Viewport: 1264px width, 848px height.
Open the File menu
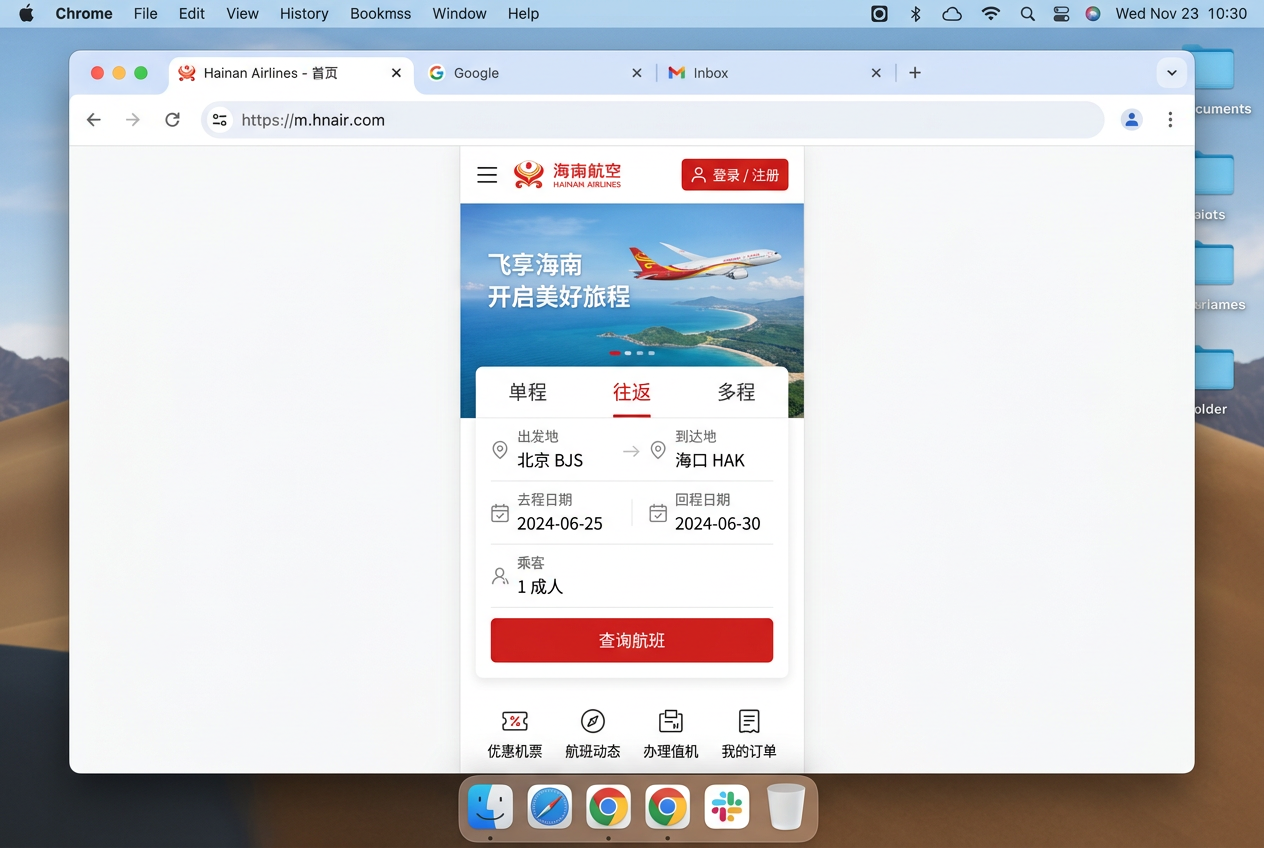point(145,13)
